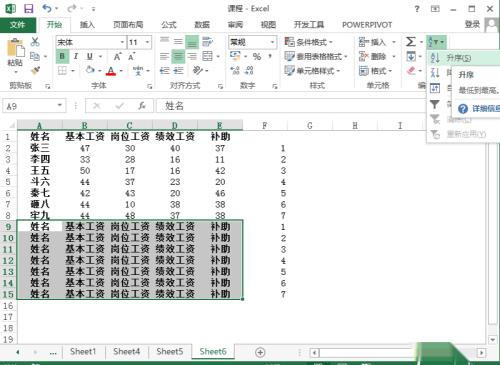
Task: Toggle Bold formatting button
Action: click(x=62, y=56)
